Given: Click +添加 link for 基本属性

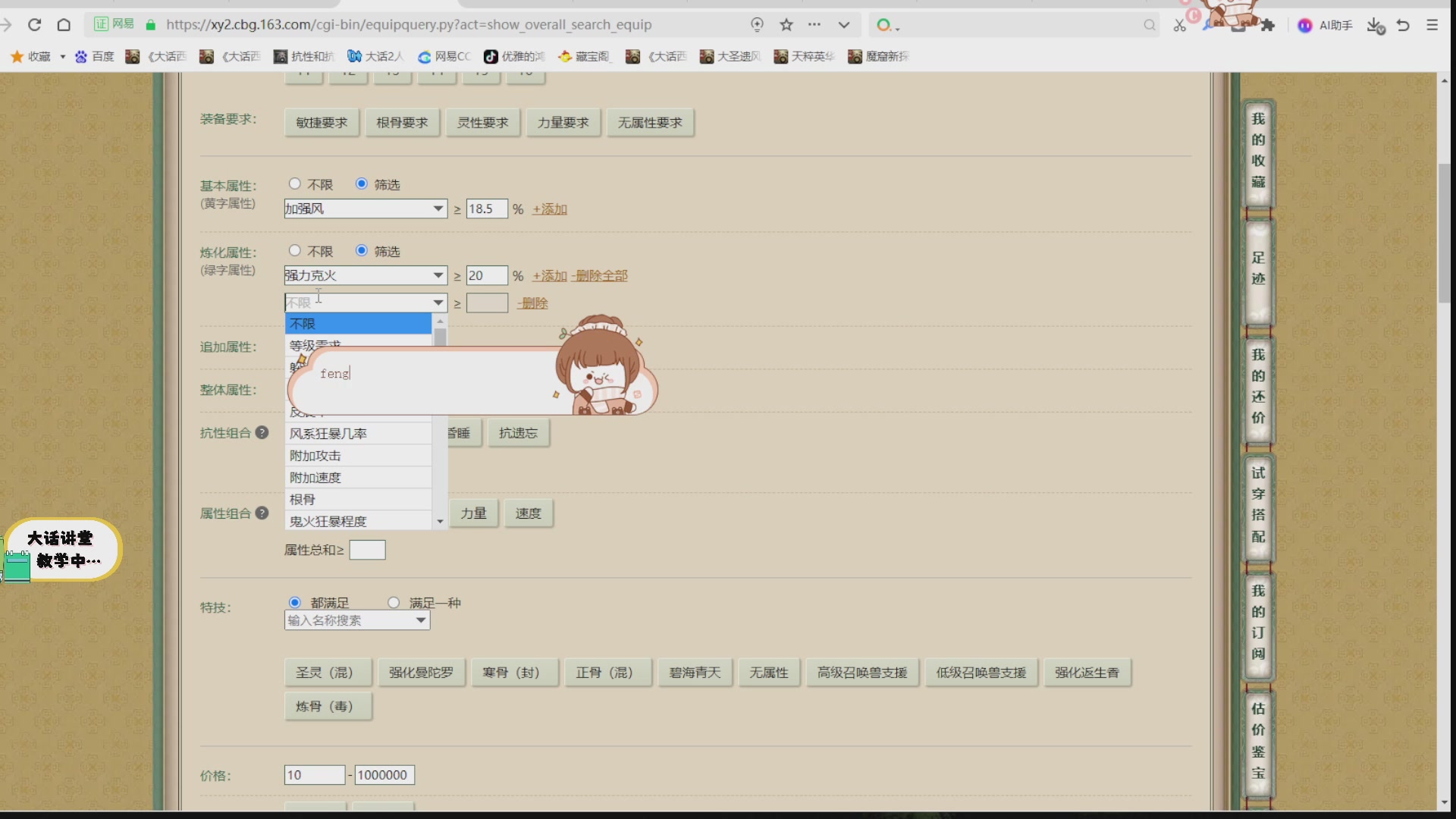Looking at the screenshot, I should point(550,209).
